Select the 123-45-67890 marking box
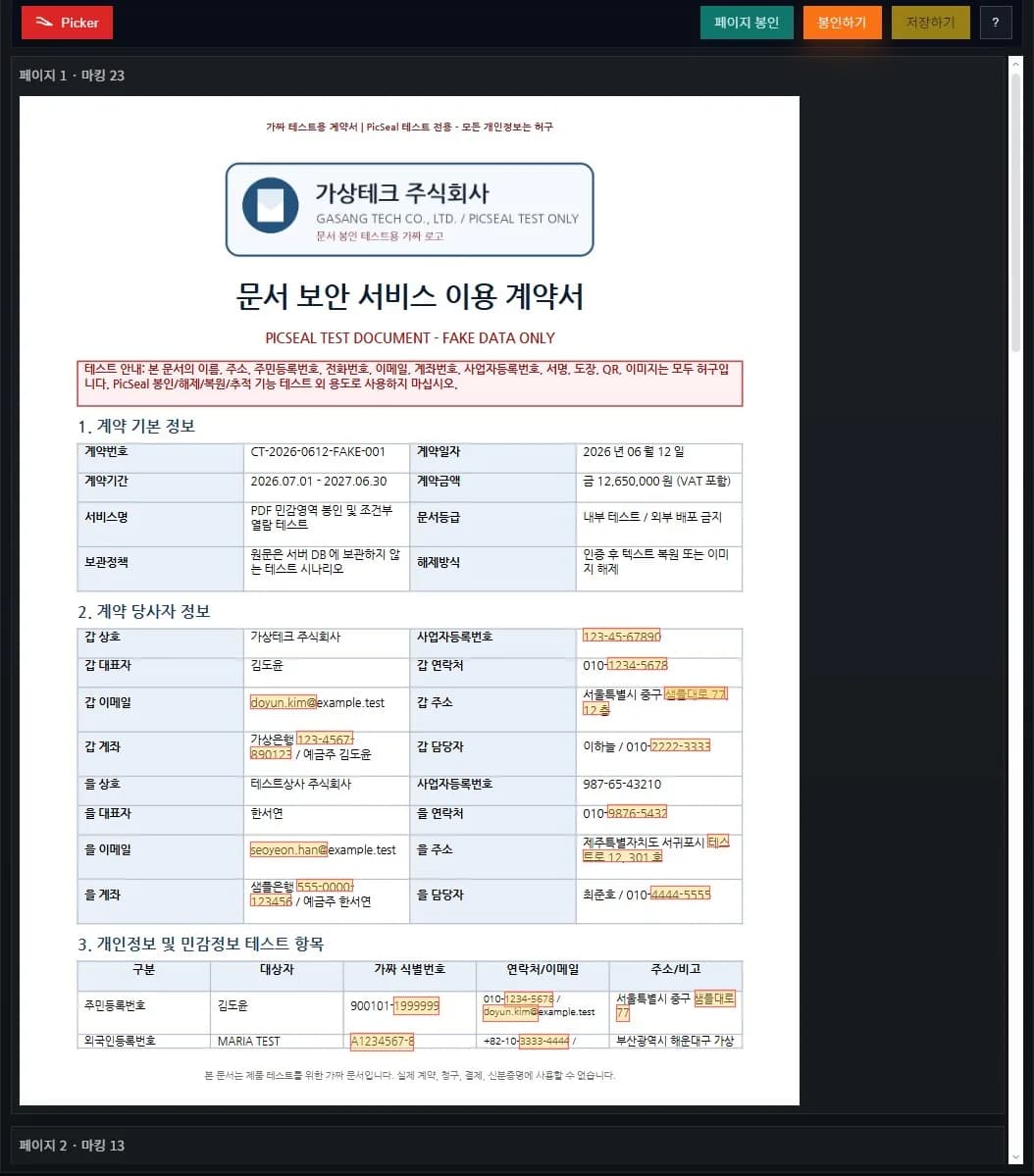The image size is (1034, 1176). click(621, 636)
